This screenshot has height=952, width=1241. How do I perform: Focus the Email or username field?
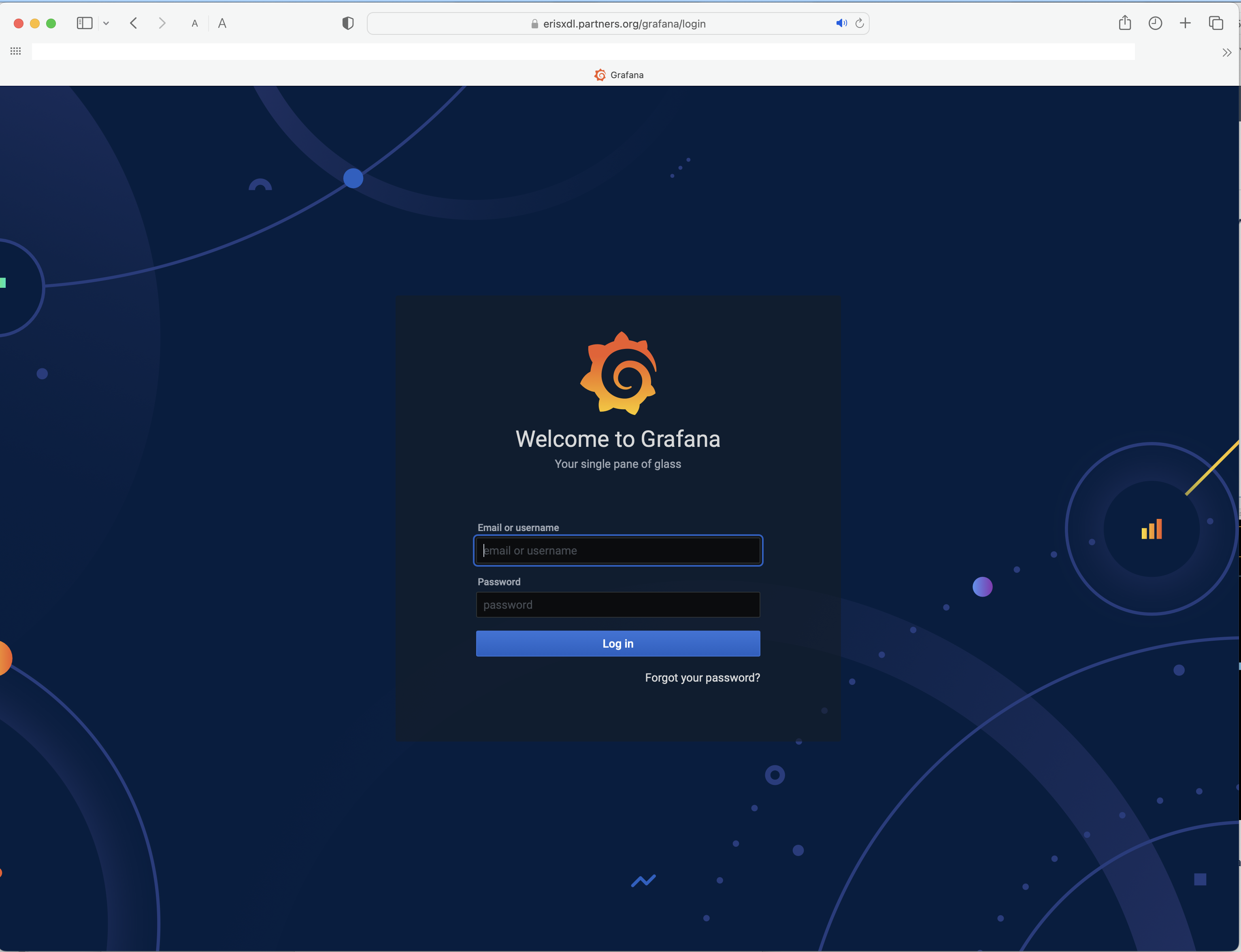point(618,550)
